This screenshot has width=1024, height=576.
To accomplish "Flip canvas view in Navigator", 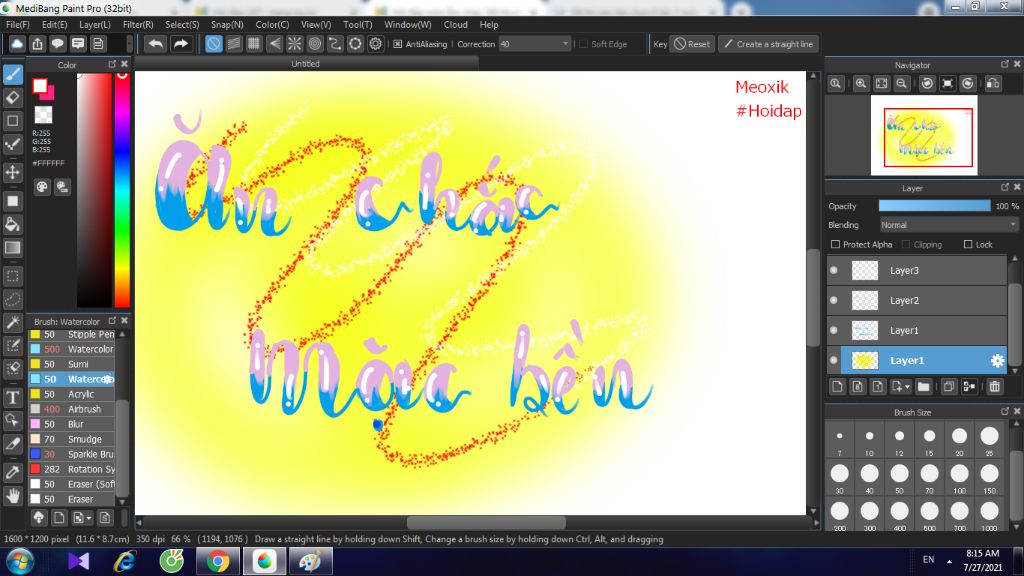I will [x=993, y=84].
